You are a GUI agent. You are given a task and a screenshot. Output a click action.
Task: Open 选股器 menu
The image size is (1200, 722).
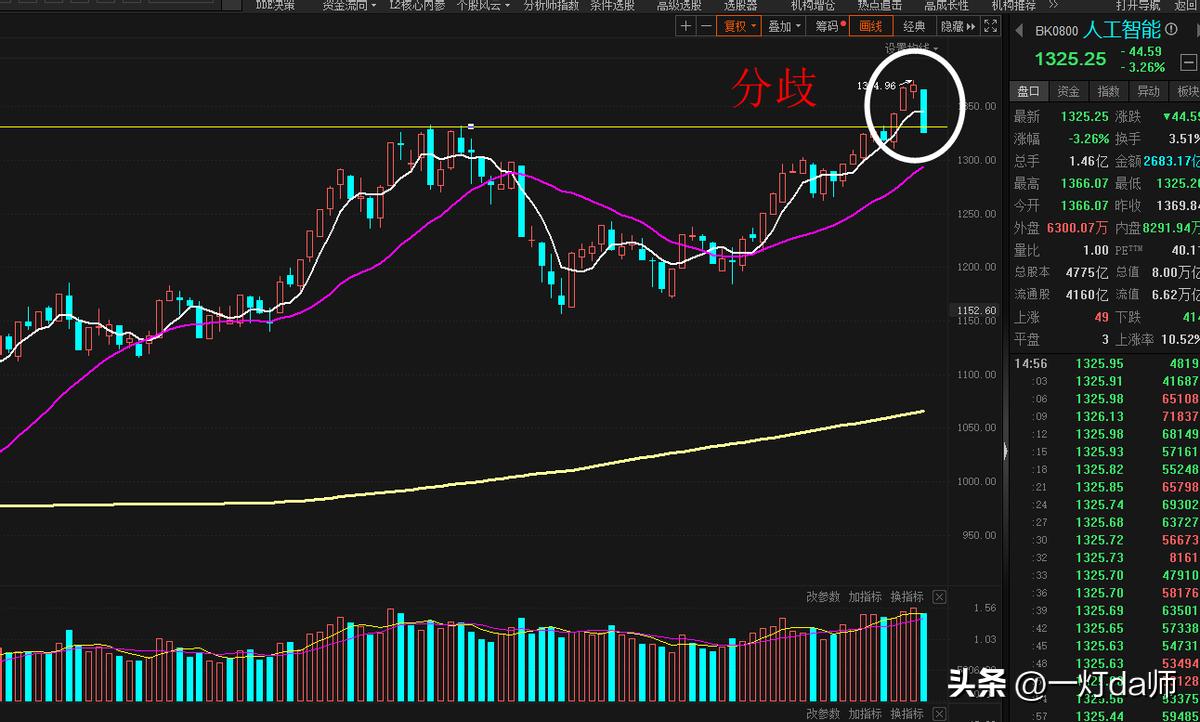[740, 6]
